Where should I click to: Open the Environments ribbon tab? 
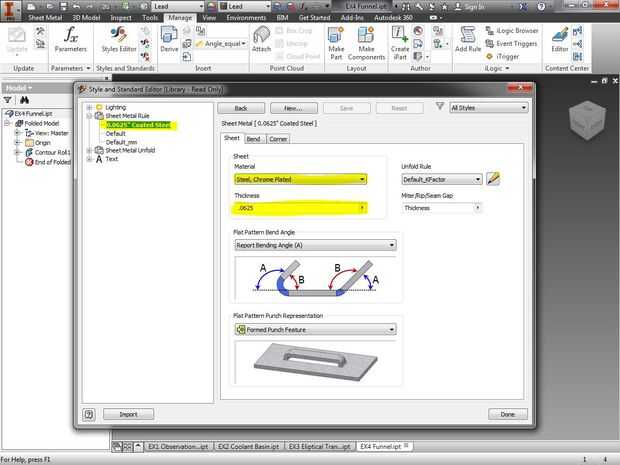246,17
